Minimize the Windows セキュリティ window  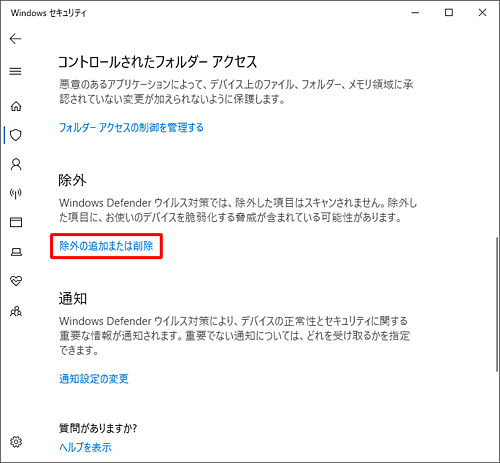[x=415, y=13]
